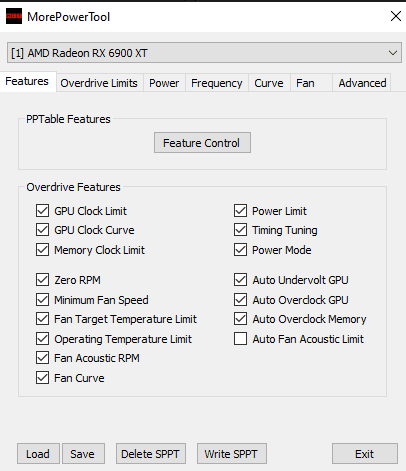The width and height of the screenshot is (406, 471).
Task: Switch to the Advanced tab
Action: 362,83
